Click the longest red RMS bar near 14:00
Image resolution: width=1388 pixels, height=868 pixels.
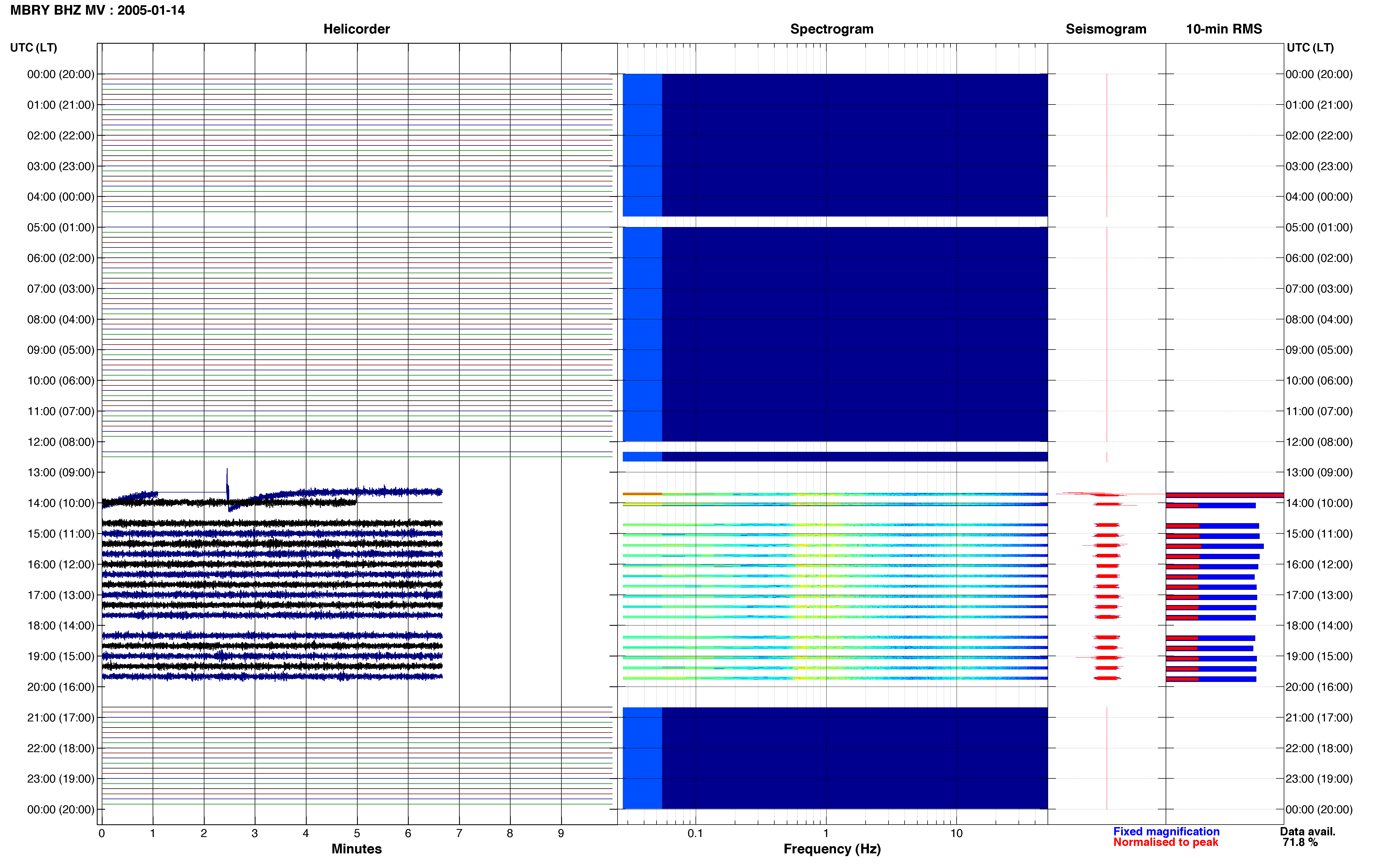1224,495
